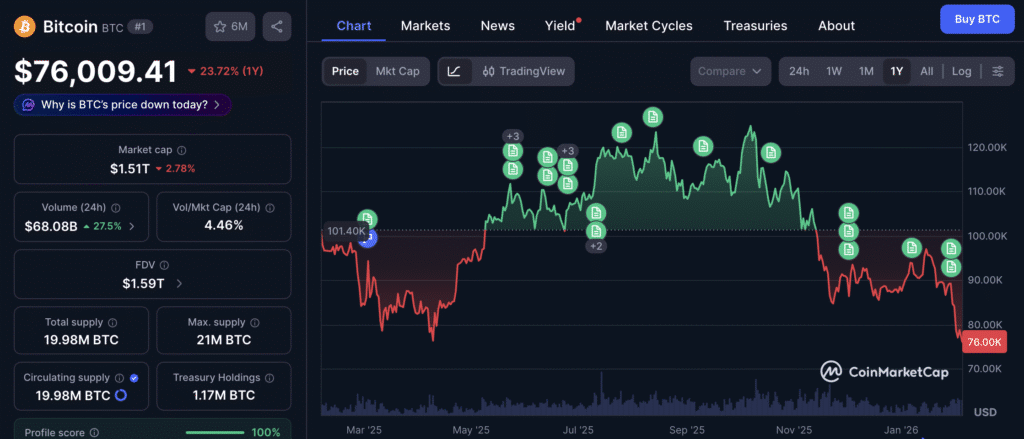Click info icon next to Vol/Mkt Cap (24h)
The image size is (1024, 439).
[270, 208]
